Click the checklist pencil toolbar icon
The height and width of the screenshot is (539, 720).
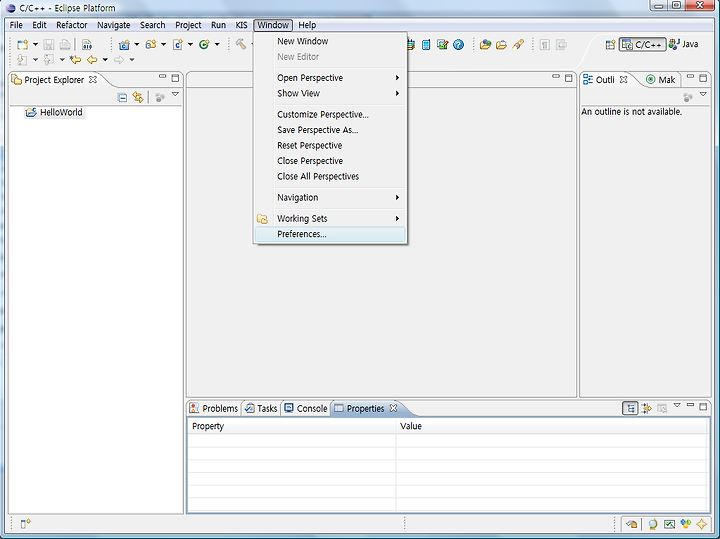442,45
